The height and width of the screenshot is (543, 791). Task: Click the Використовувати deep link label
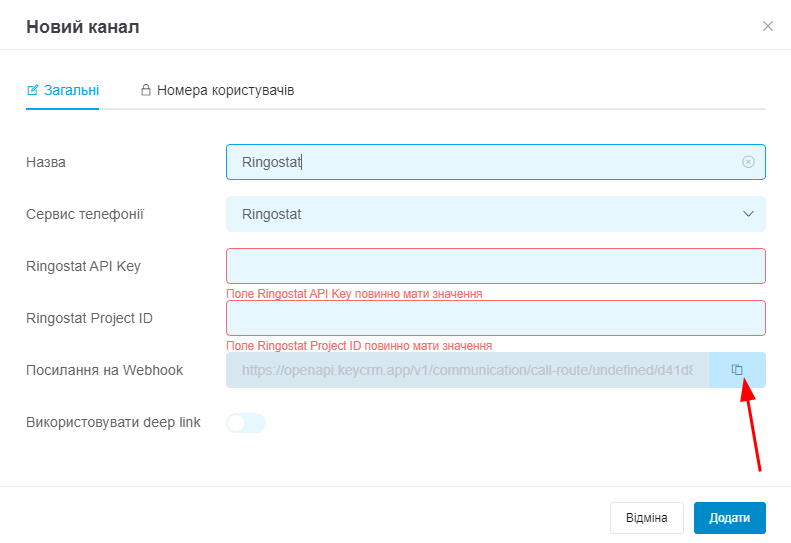[x=113, y=422]
